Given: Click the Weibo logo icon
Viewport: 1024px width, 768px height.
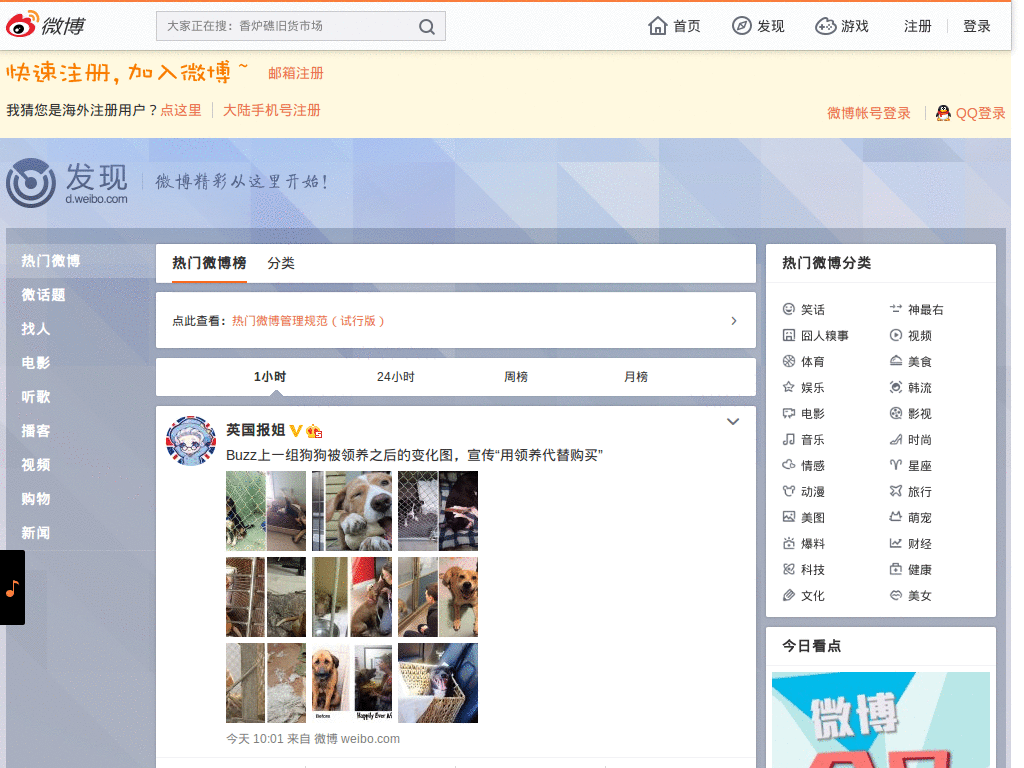Looking at the screenshot, I should [22, 25].
